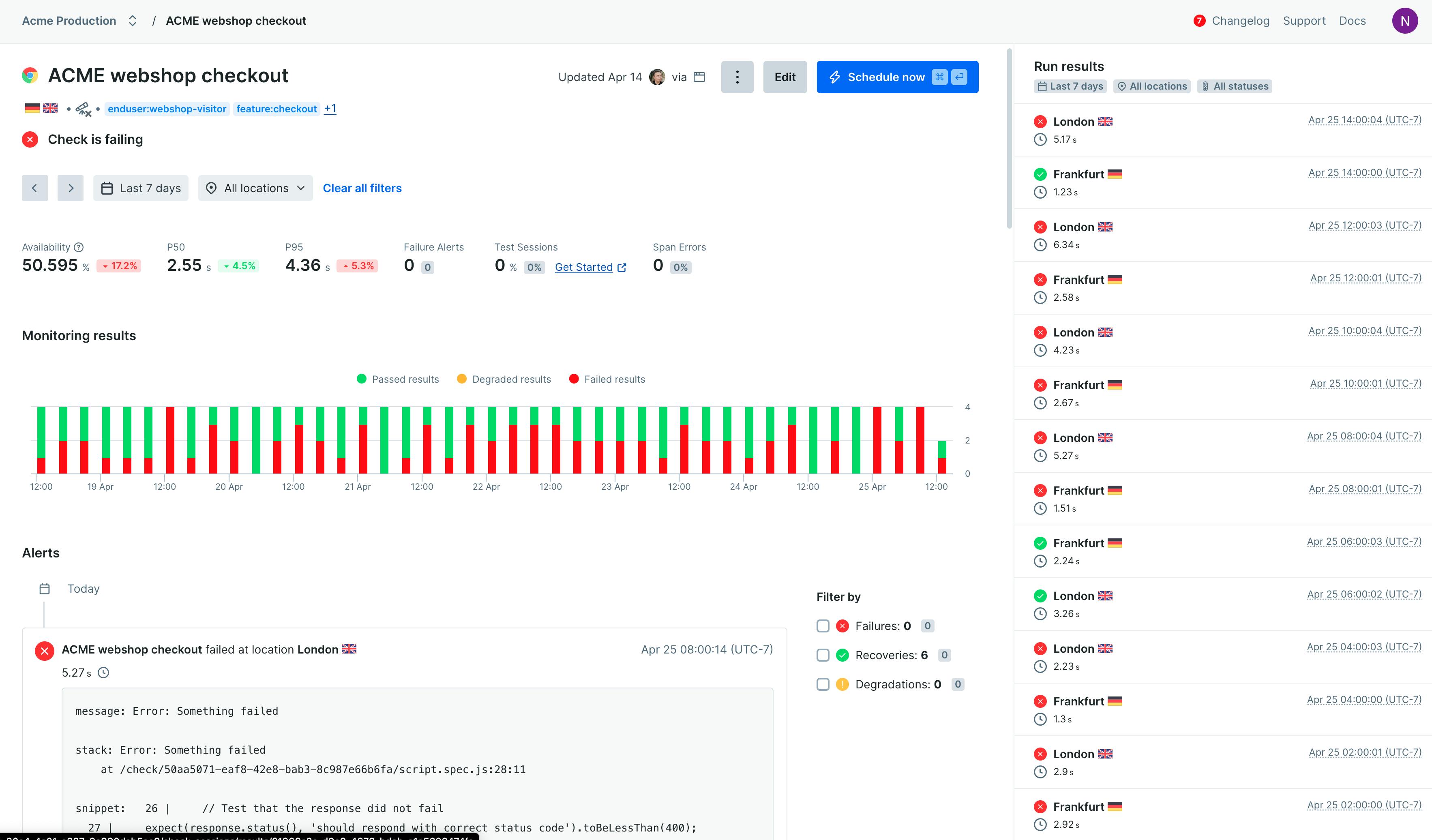Click the last short bar in the chart
The height and width of the screenshot is (840, 1432).
click(x=941, y=457)
